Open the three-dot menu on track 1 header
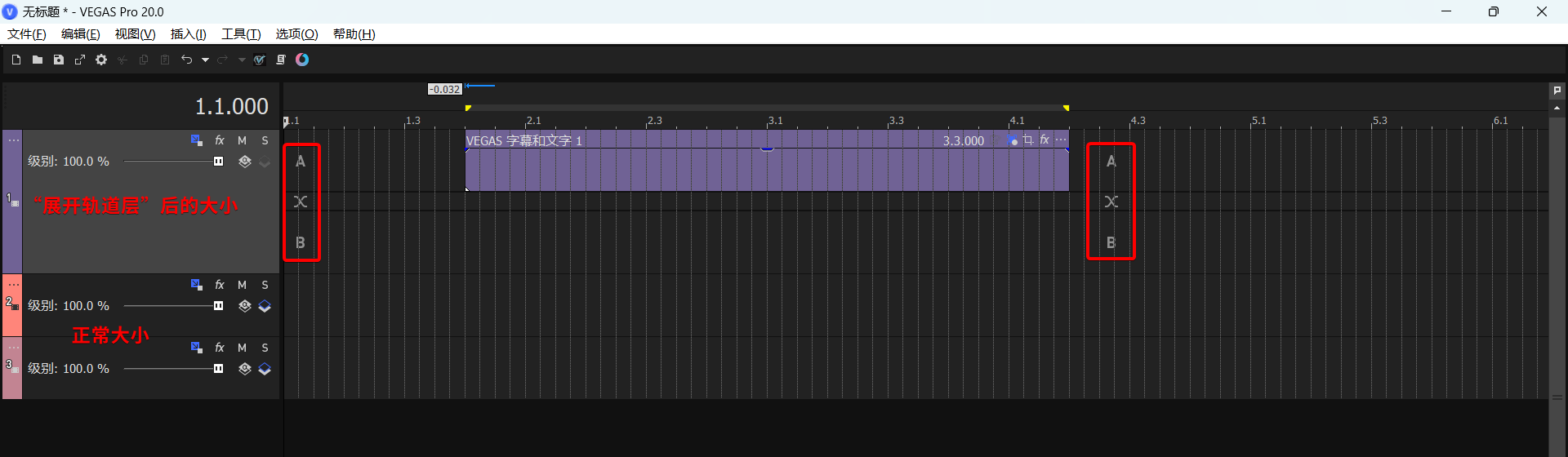The width and height of the screenshot is (1568, 457). pos(13,140)
